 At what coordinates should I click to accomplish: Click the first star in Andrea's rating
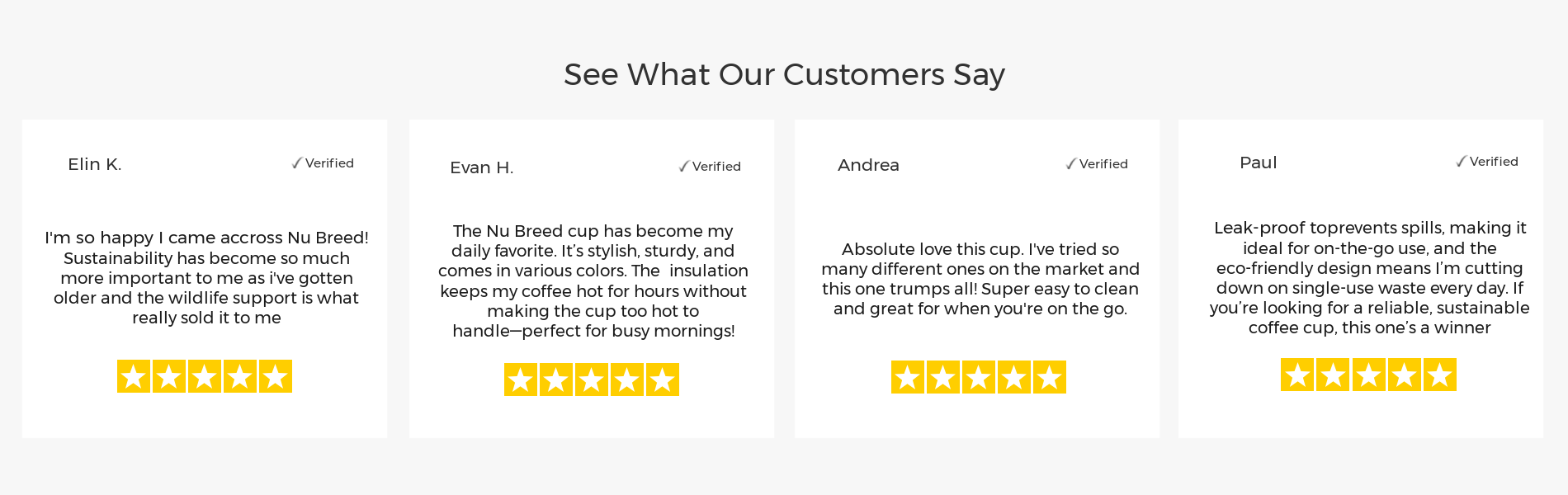(908, 378)
